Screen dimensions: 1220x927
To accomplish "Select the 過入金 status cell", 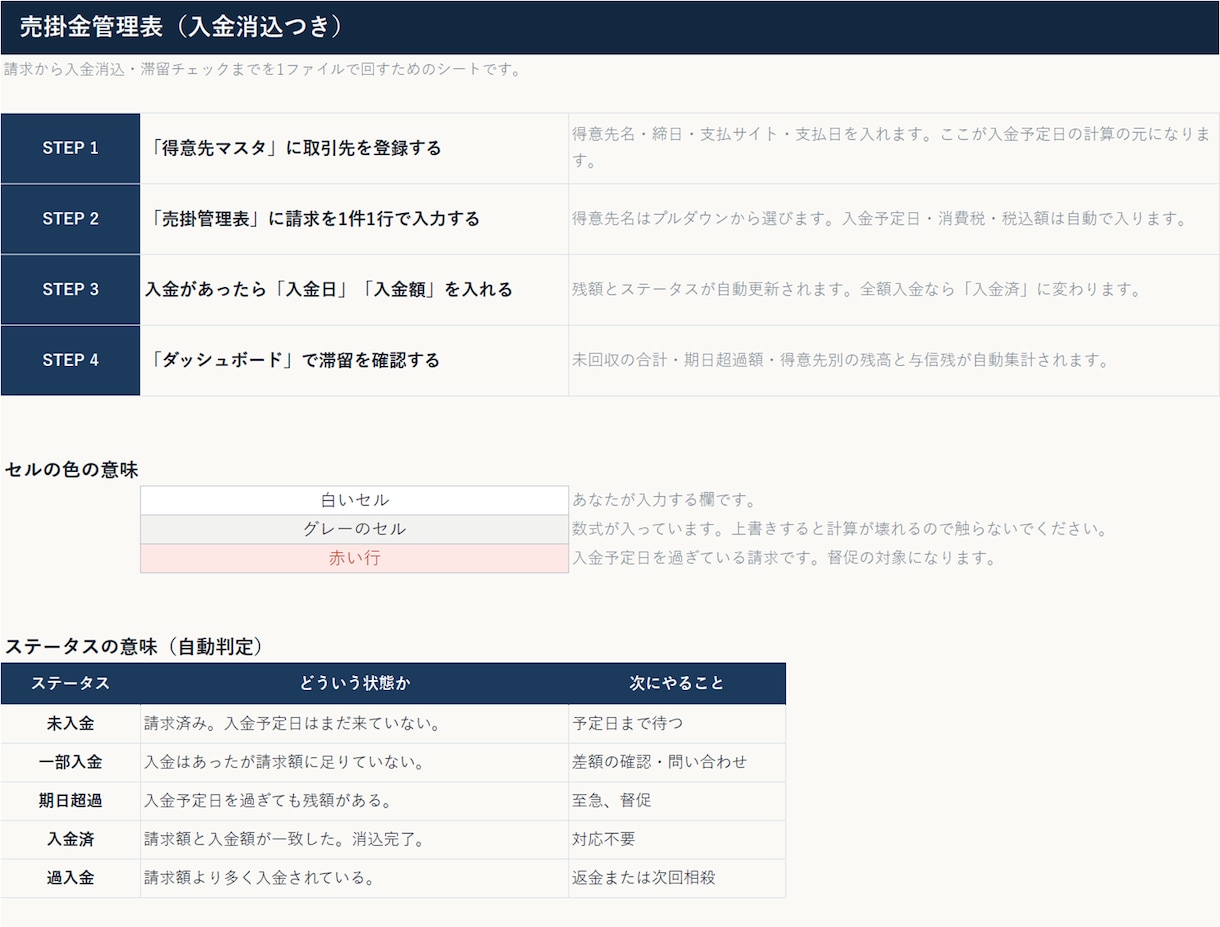I will [70, 878].
